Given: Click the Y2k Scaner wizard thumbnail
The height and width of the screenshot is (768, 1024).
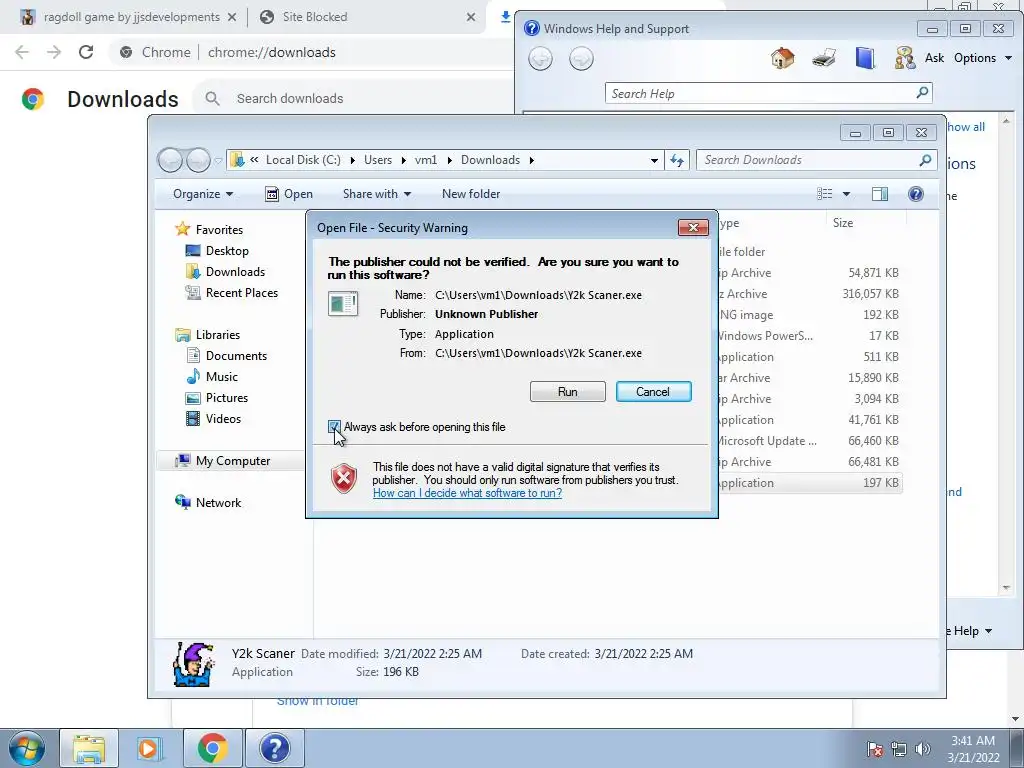Looking at the screenshot, I should pyautogui.click(x=194, y=664).
